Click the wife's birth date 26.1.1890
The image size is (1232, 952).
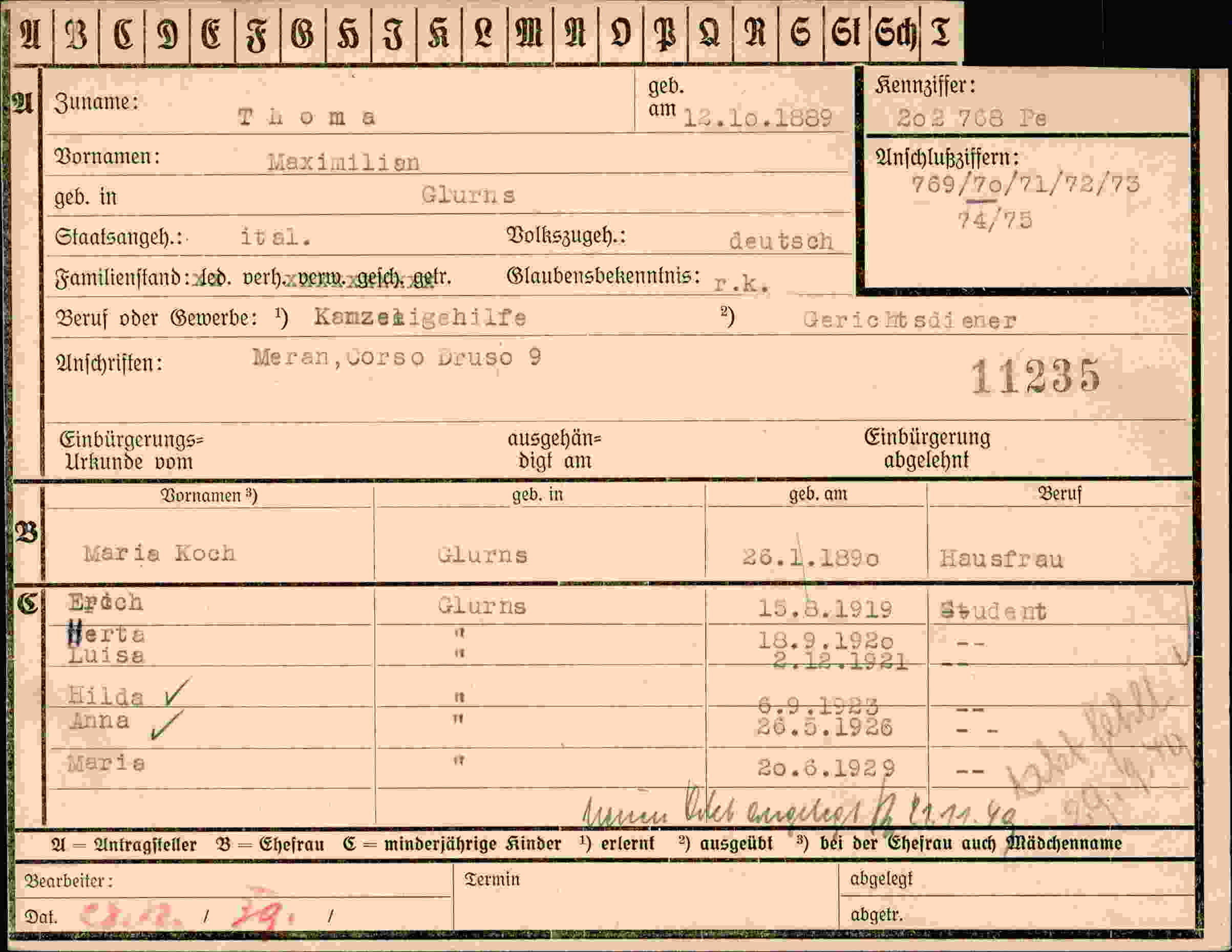point(811,558)
